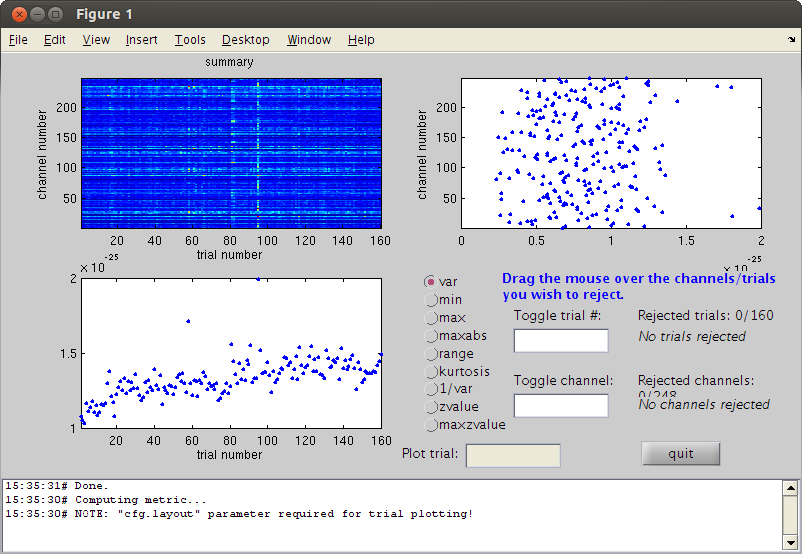This screenshot has height=554, width=802.
Task: Open the Edit menu
Action: point(54,40)
